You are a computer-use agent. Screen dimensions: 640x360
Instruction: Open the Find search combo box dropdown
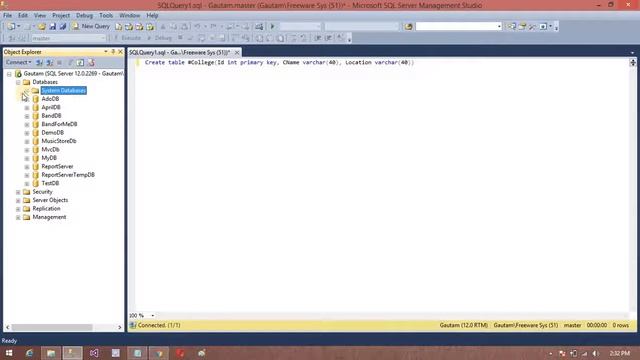[x=499, y=27]
